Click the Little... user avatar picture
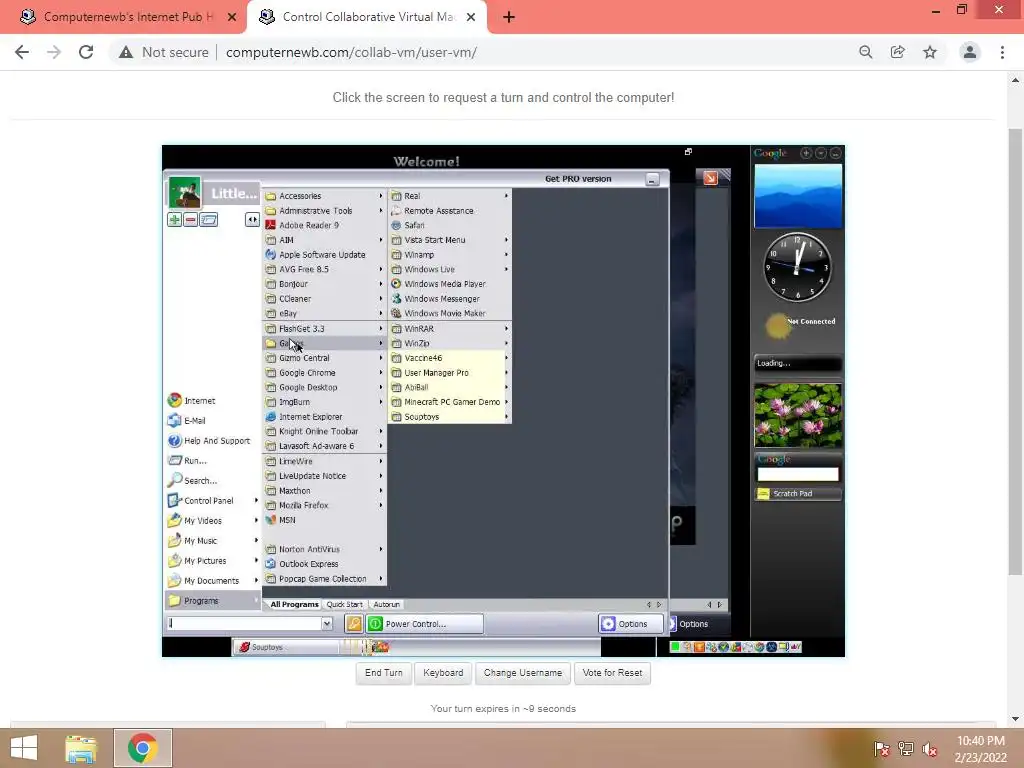The image size is (1024, 768). click(184, 193)
